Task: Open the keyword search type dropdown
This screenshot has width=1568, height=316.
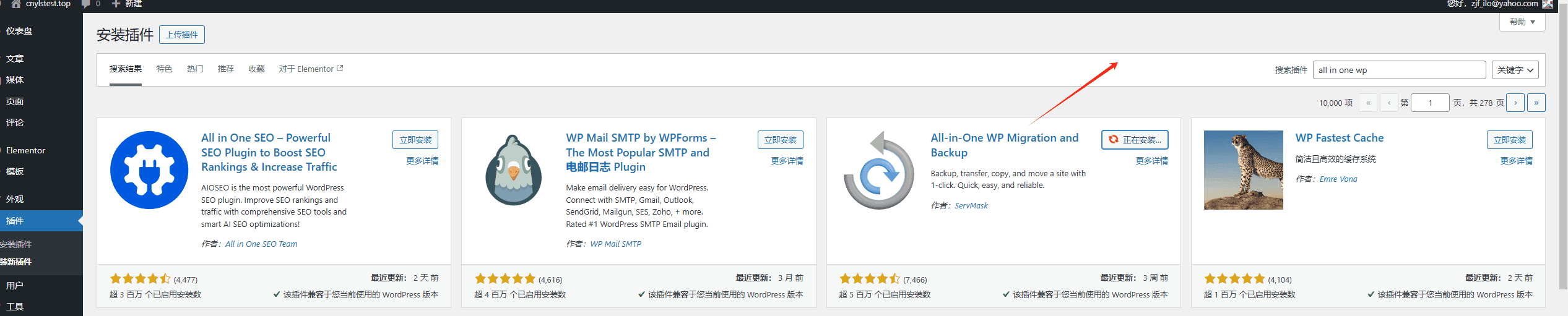Action: [1515, 70]
